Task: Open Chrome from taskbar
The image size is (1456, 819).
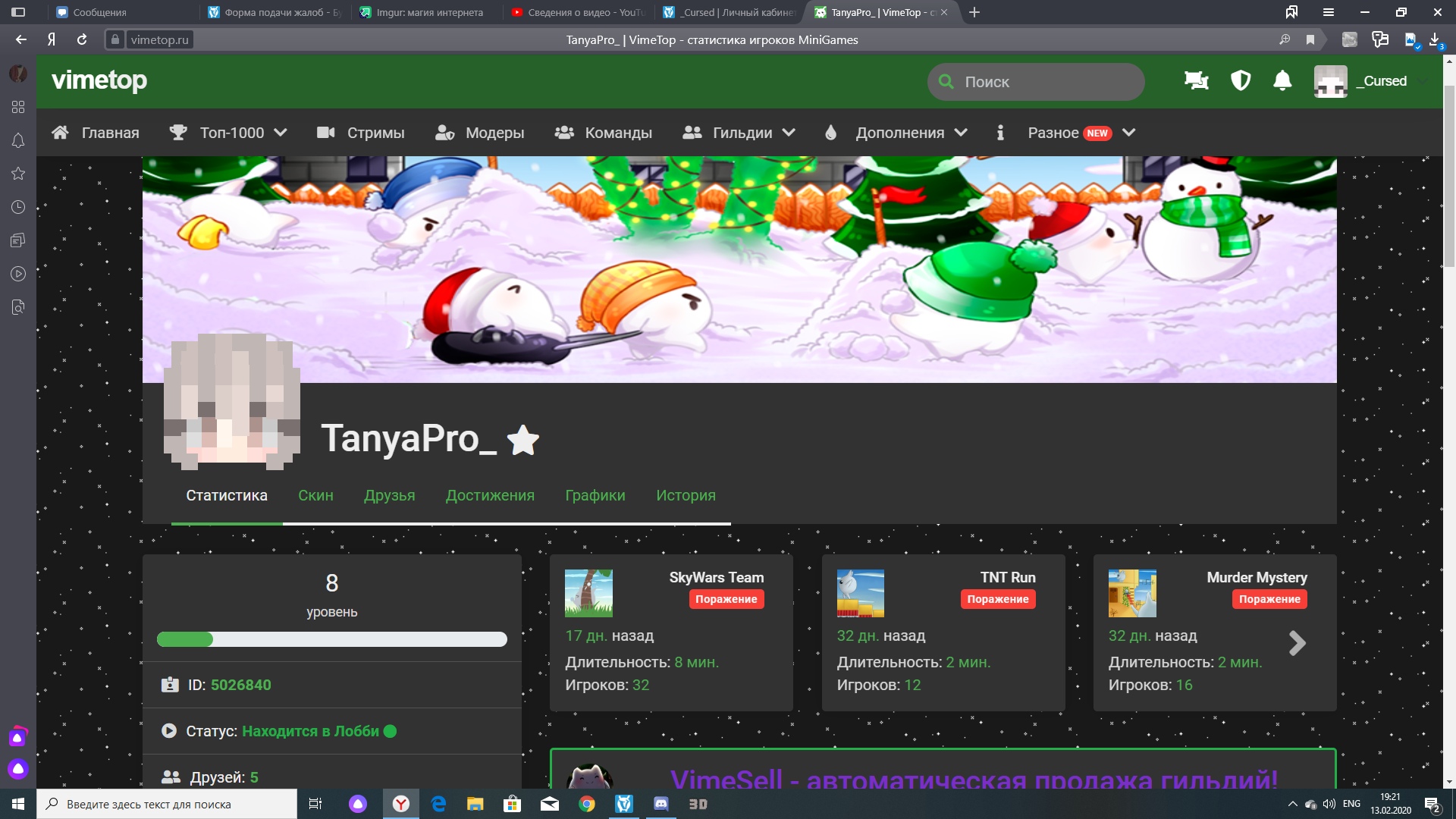Action: [x=587, y=804]
